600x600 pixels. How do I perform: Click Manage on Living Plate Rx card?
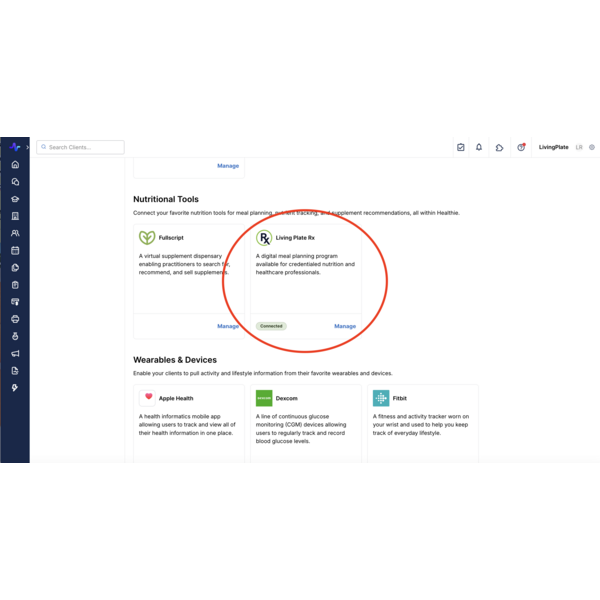[345, 326]
